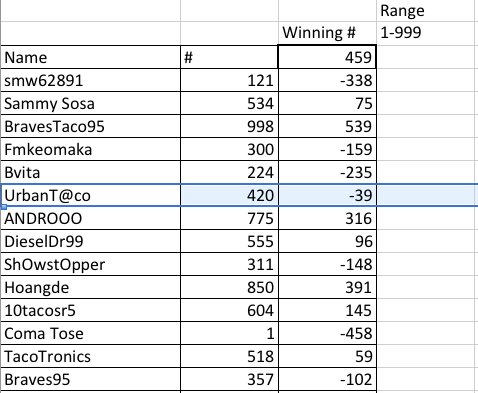
Task: Select the cell containing smw62891
Action: [91, 80]
